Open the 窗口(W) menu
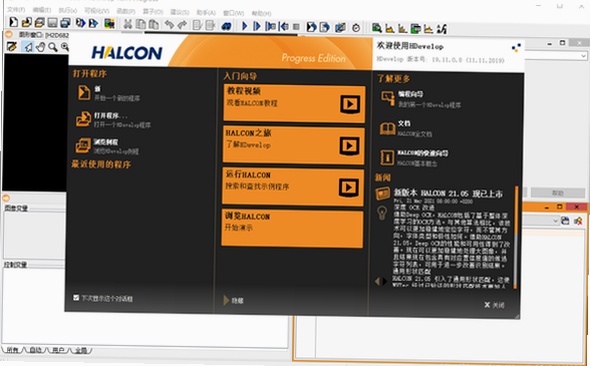Screen dimensions: 590x366 click(x=233, y=13)
